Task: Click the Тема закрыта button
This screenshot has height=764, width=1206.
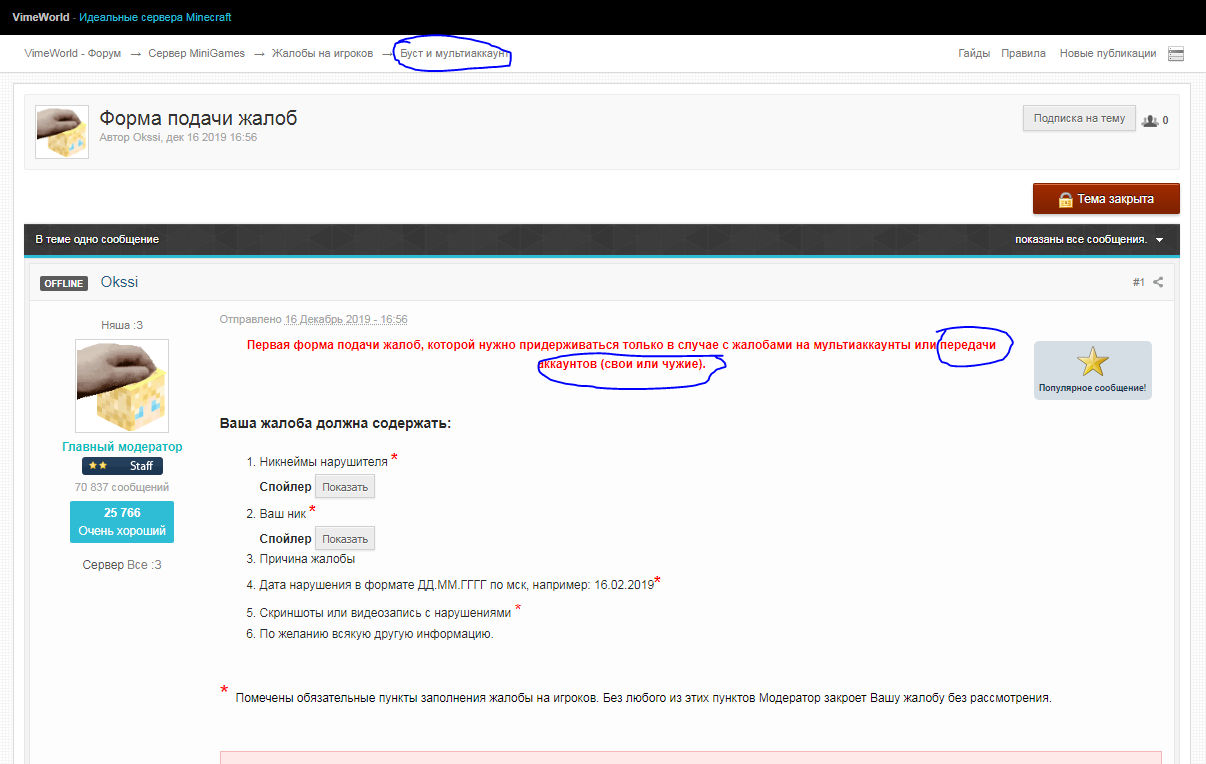Action: coord(1106,199)
